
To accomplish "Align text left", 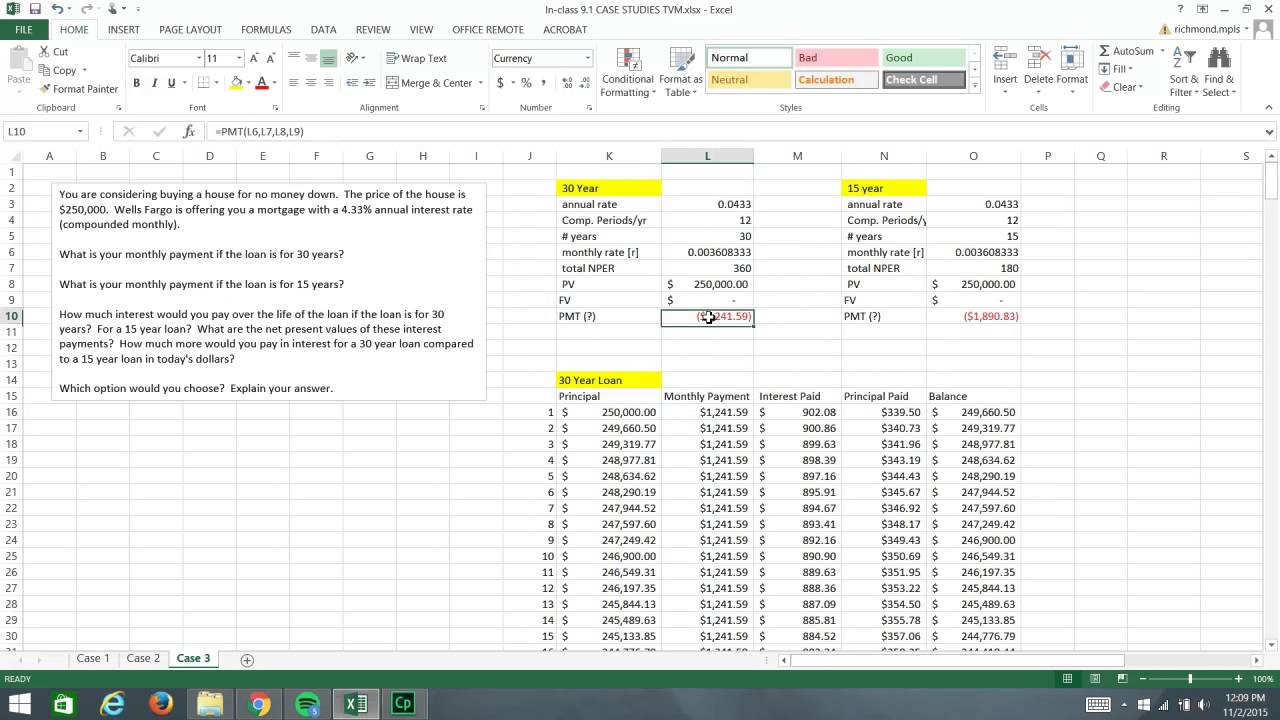I will point(294,83).
